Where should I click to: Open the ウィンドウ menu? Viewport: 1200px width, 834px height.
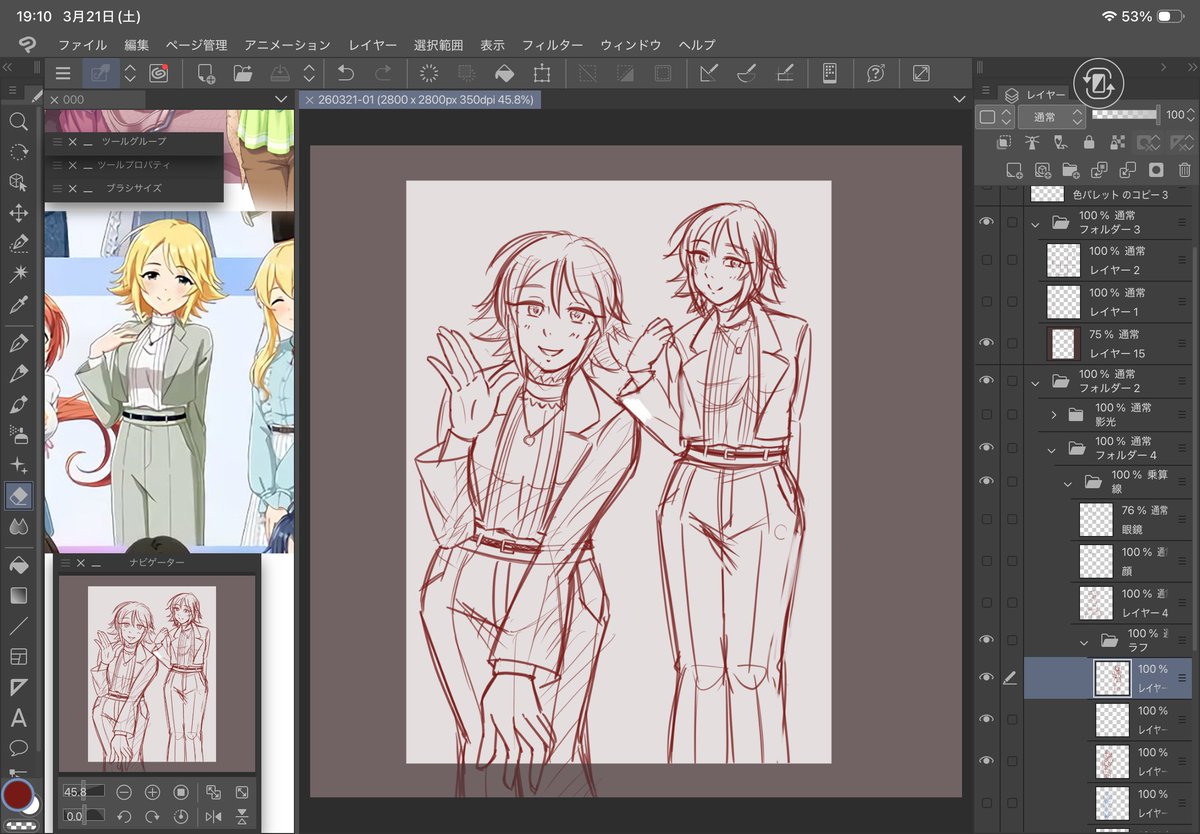630,45
